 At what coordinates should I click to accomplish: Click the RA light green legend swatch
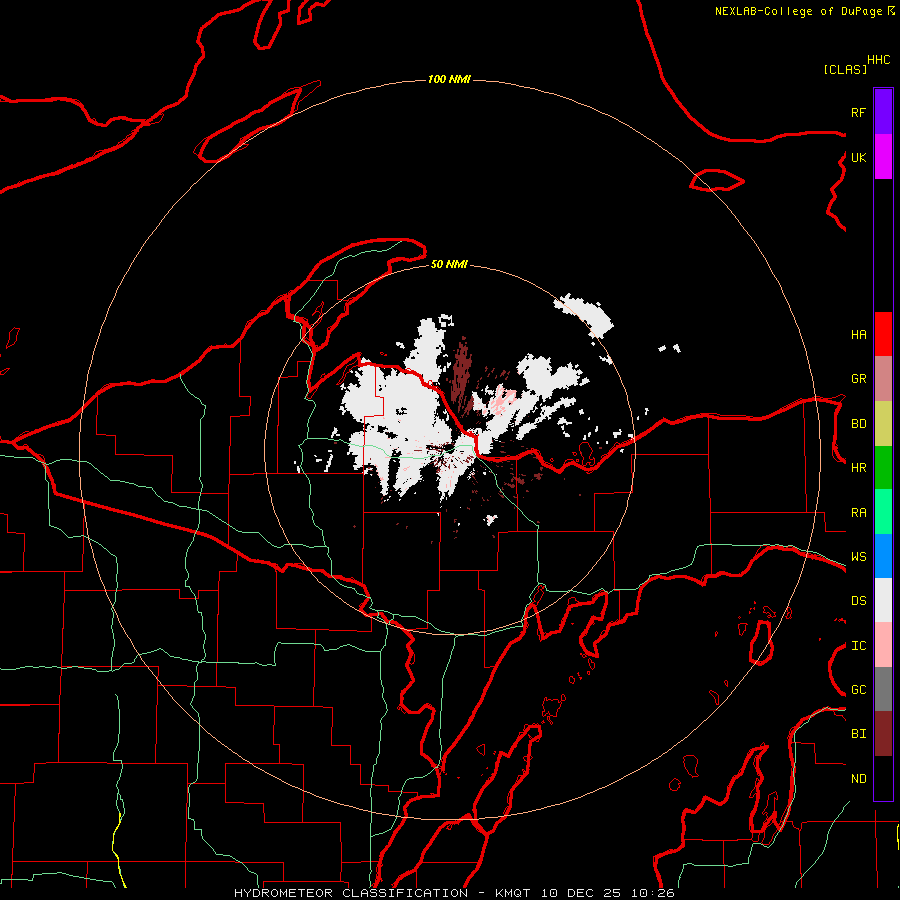(883, 512)
